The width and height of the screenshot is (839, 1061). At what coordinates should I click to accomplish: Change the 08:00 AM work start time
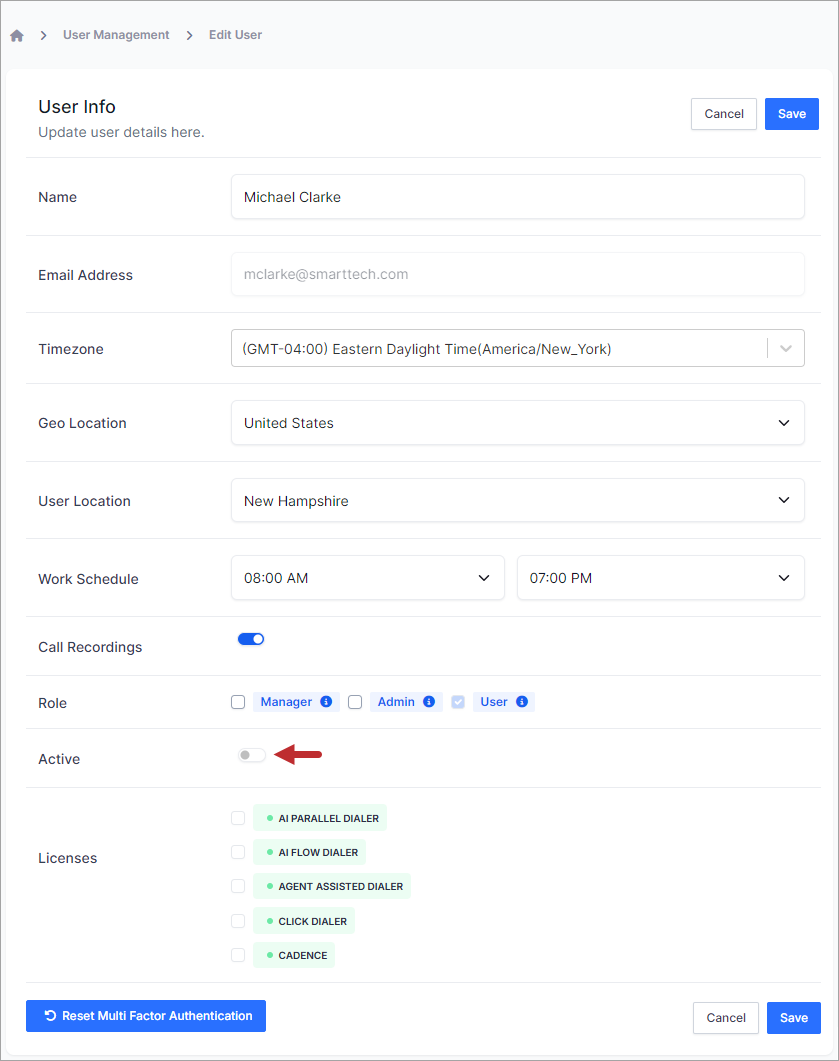tap(367, 578)
